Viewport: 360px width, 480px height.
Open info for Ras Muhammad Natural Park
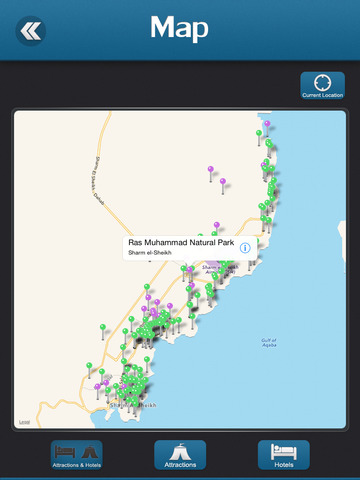[245, 248]
